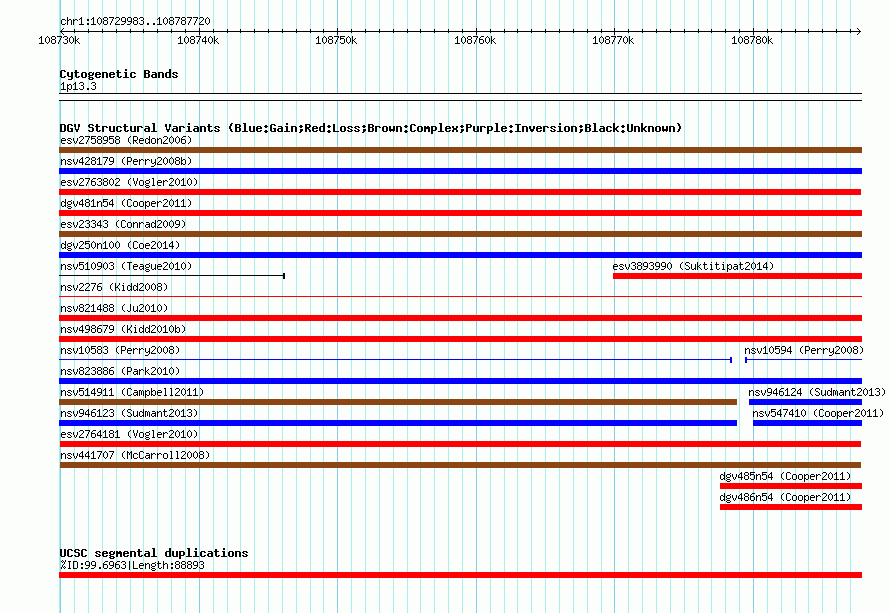890x613 pixels.
Task: Click the 108780k ruler mark
Action: click(752, 40)
